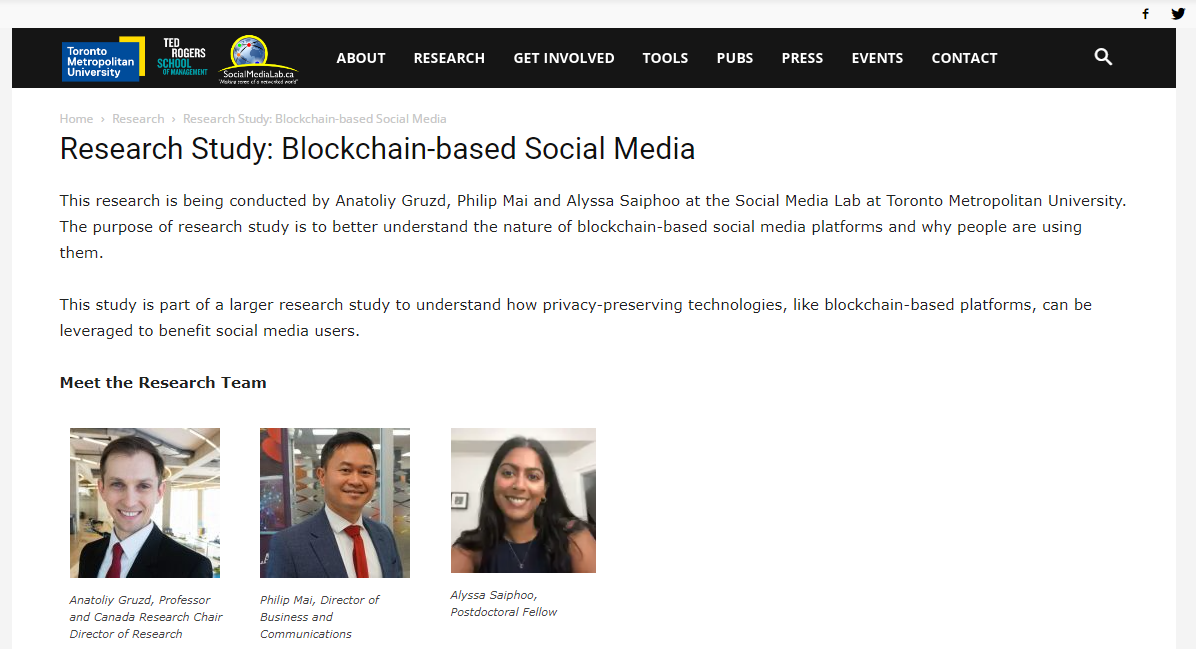Go to the Pubs section
Screen dimensions: 1196x649
(735, 58)
